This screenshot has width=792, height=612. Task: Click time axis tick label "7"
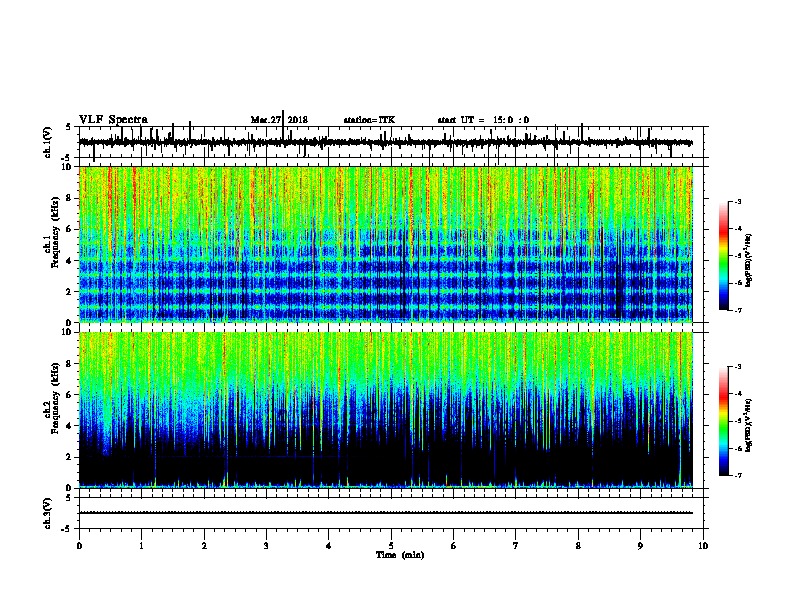[x=516, y=546]
